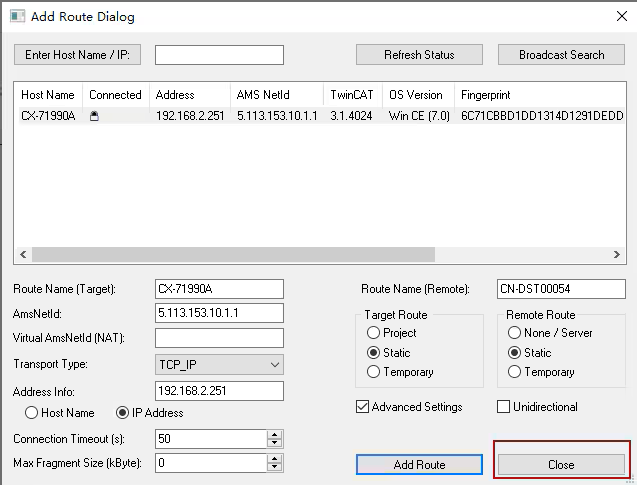Select Project under Target Route
The height and width of the screenshot is (485, 637).
pyautogui.click(x=373, y=333)
